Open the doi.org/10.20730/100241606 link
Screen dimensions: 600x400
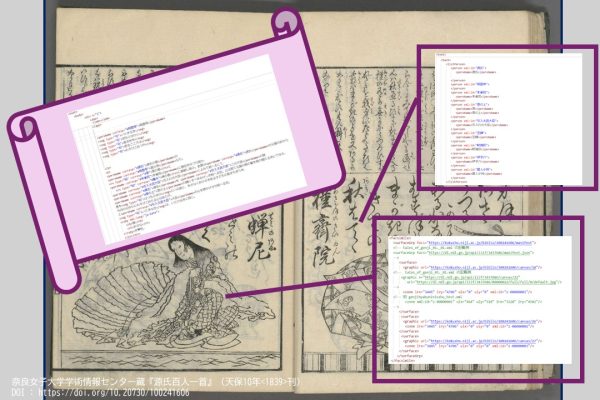coord(114,393)
